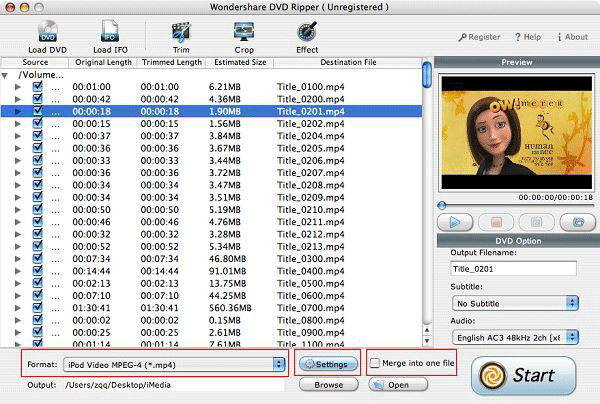The width and height of the screenshot is (600, 404).
Task: Take a snapshot of the preview
Action: (x=536, y=222)
